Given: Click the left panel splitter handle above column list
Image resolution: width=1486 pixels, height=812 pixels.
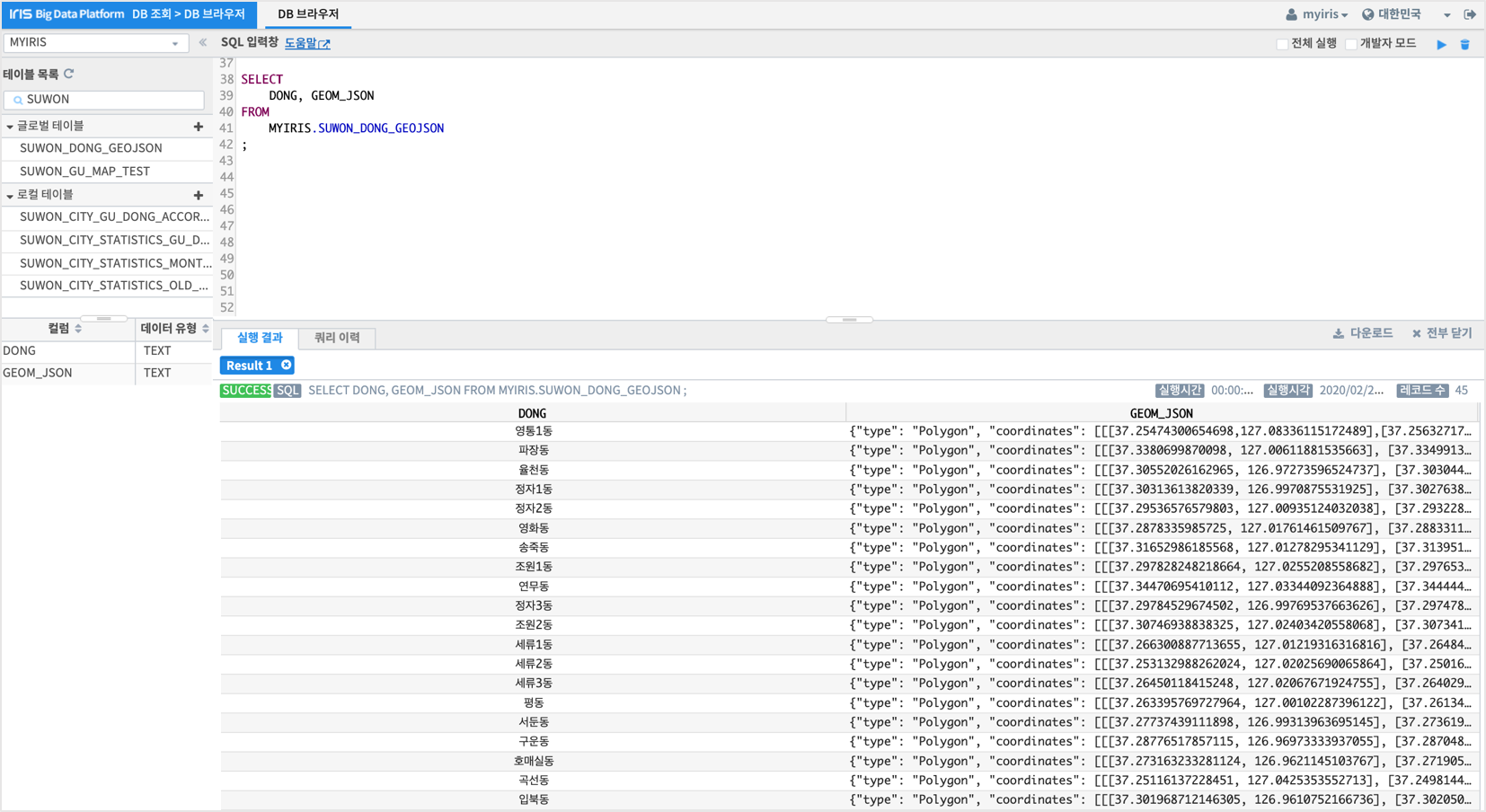Looking at the screenshot, I should (104, 318).
